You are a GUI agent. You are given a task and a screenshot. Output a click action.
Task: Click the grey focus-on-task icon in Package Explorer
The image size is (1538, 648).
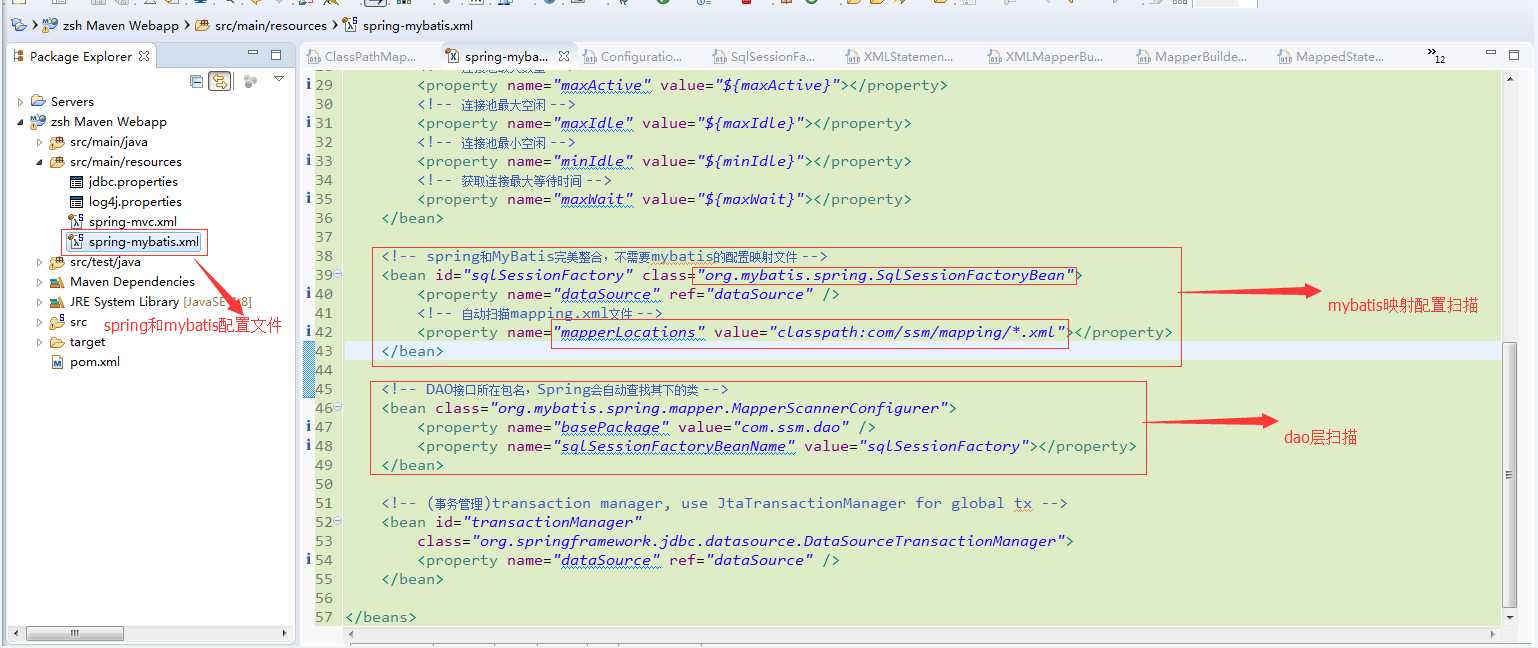pyautogui.click(x=250, y=81)
